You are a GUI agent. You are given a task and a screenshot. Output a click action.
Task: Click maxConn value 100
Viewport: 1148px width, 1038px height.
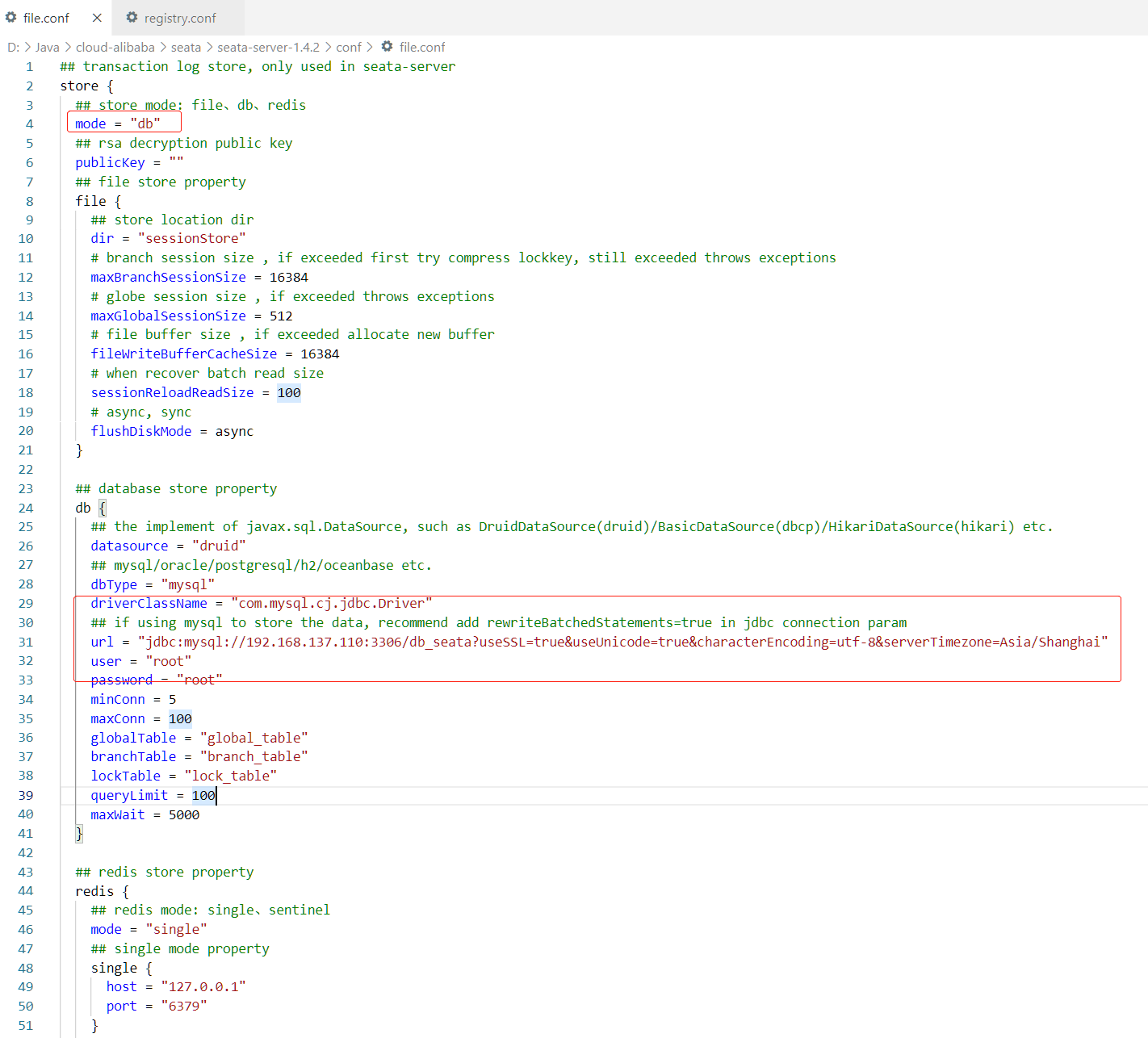pyautogui.click(x=180, y=718)
